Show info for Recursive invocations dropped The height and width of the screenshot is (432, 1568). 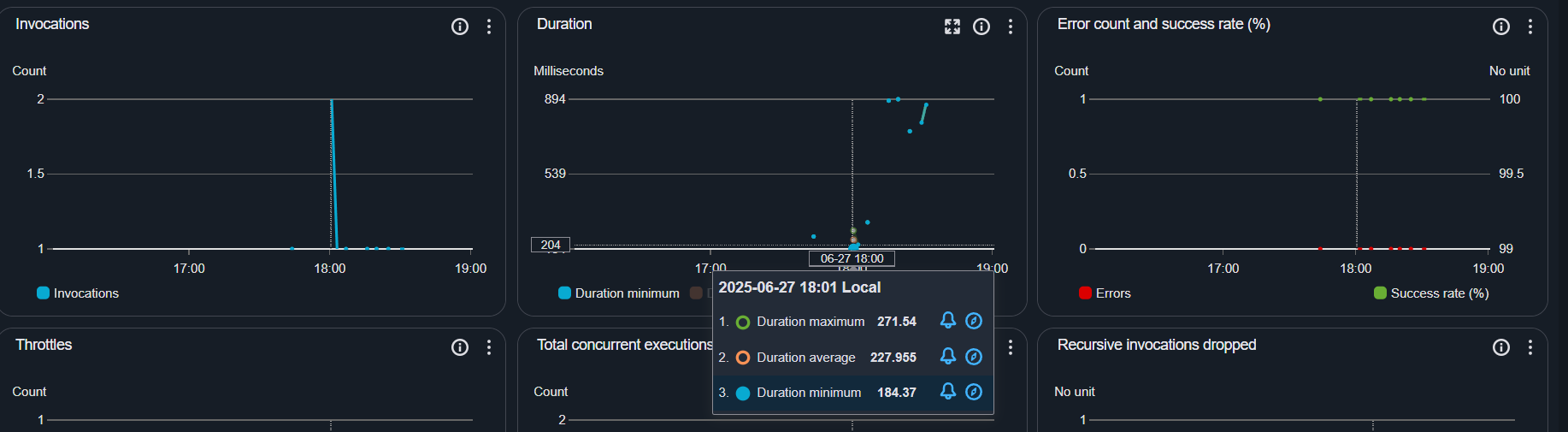click(x=1501, y=347)
